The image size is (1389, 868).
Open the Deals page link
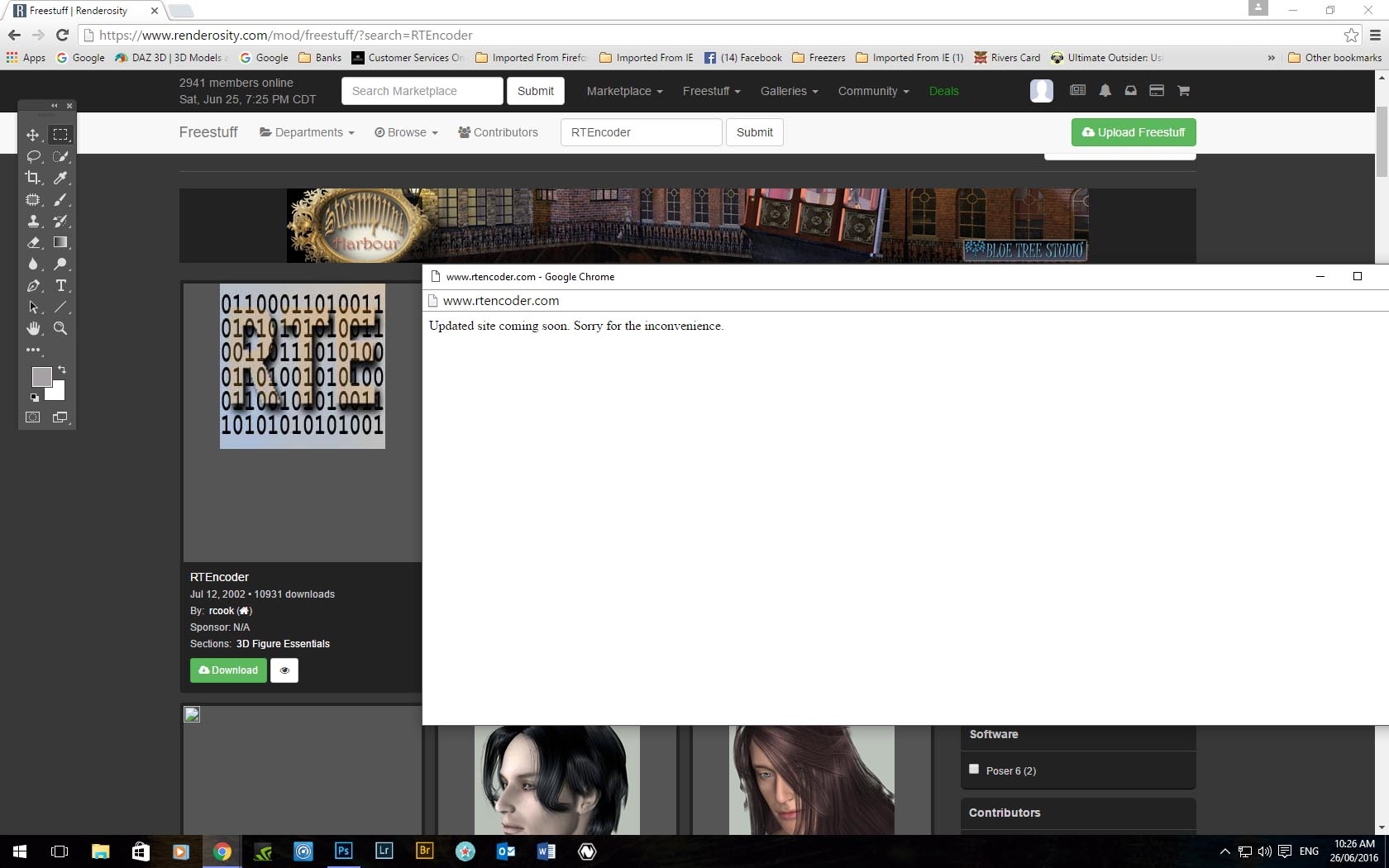(943, 91)
